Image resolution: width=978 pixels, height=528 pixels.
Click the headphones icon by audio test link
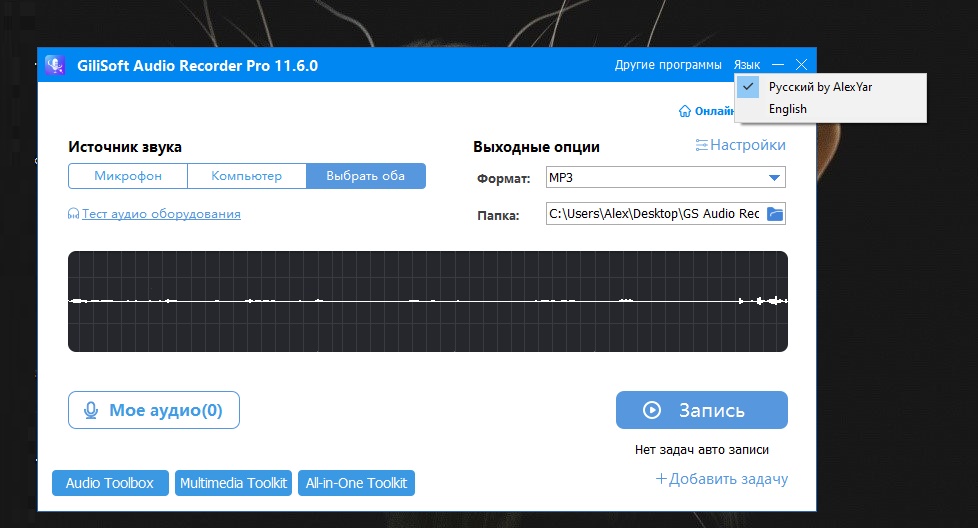coord(74,214)
